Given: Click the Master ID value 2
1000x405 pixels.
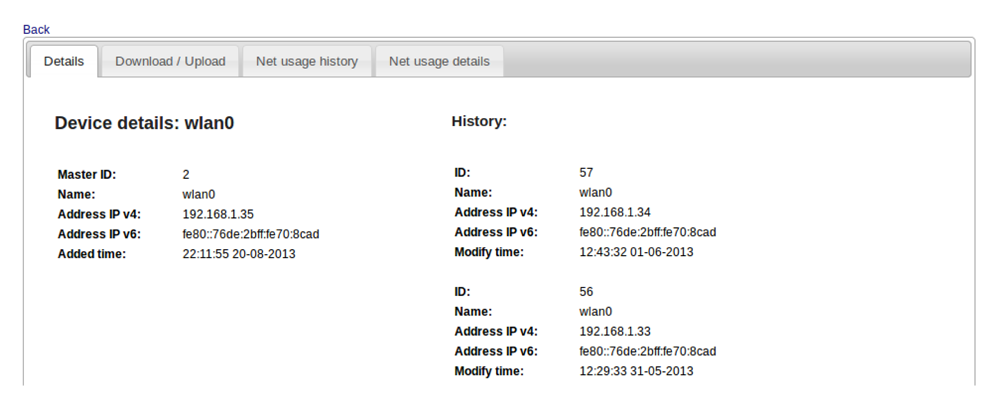Looking at the screenshot, I should tap(186, 175).
